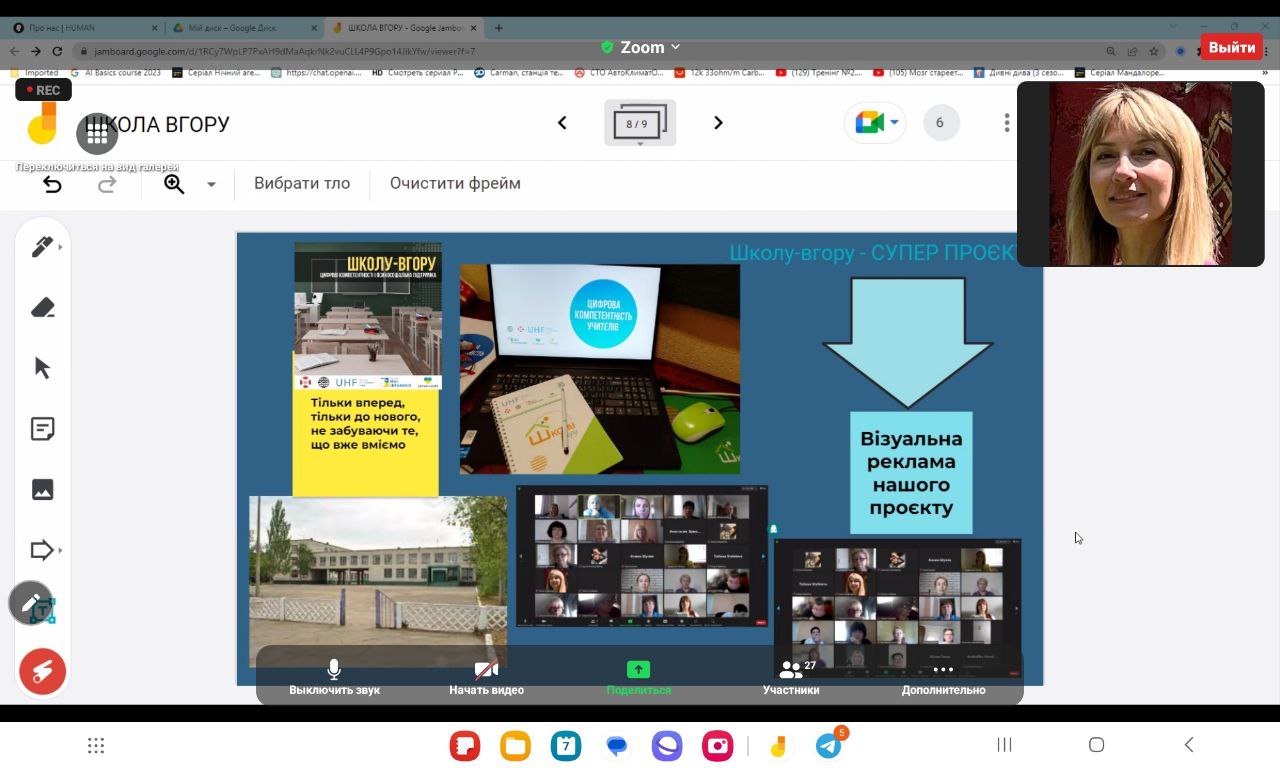
Task: Expand the zoom level dropdown arrow
Action: (x=211, y=184)
